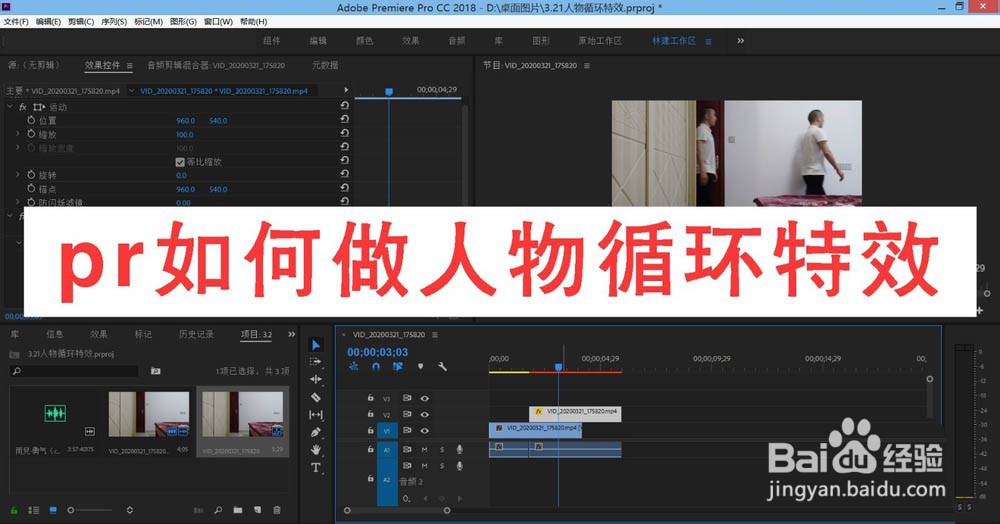Select the Type tool
Viewport: 1000px width, 524px height.
click(316, 467)
